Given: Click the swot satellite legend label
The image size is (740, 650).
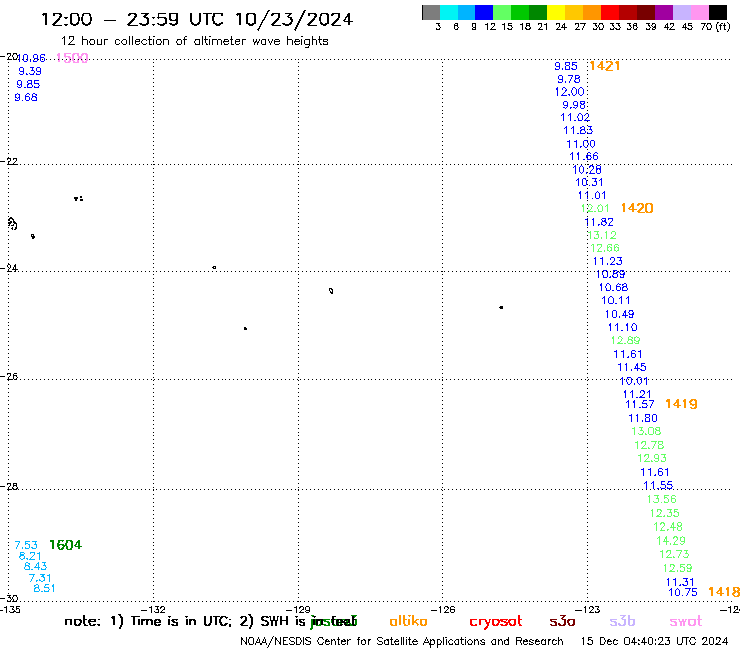Looking at the screenshot, I should coord(686,622).
